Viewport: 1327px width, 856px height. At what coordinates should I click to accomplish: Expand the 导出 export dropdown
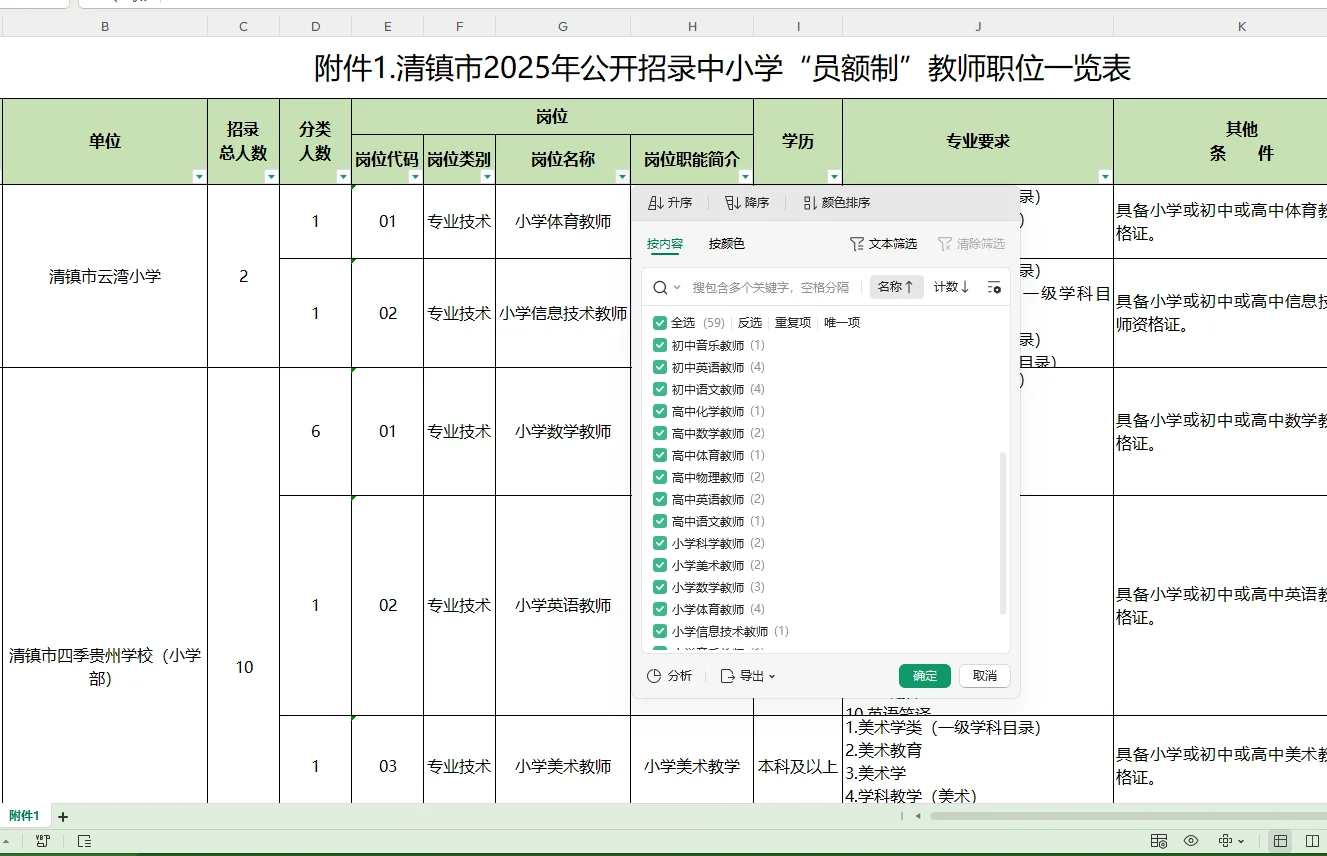[x=749, y=676]
